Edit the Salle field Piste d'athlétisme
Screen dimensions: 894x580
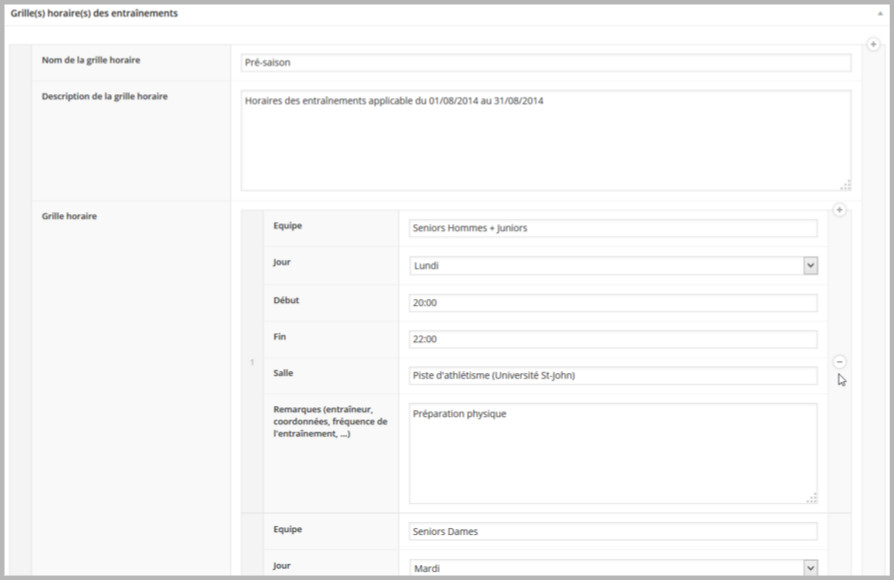tap(613, 376)
